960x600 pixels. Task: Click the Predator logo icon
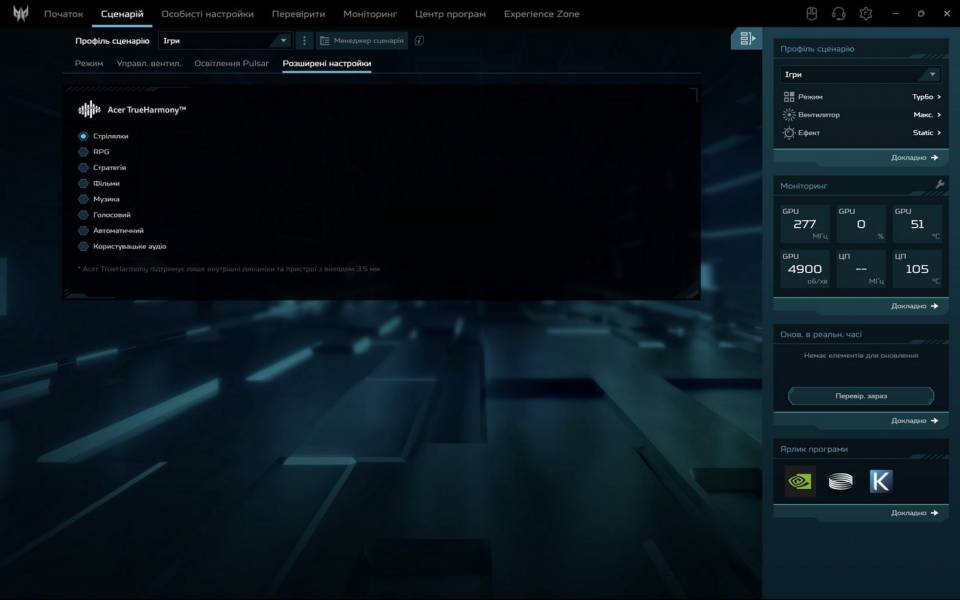[20, 14]
